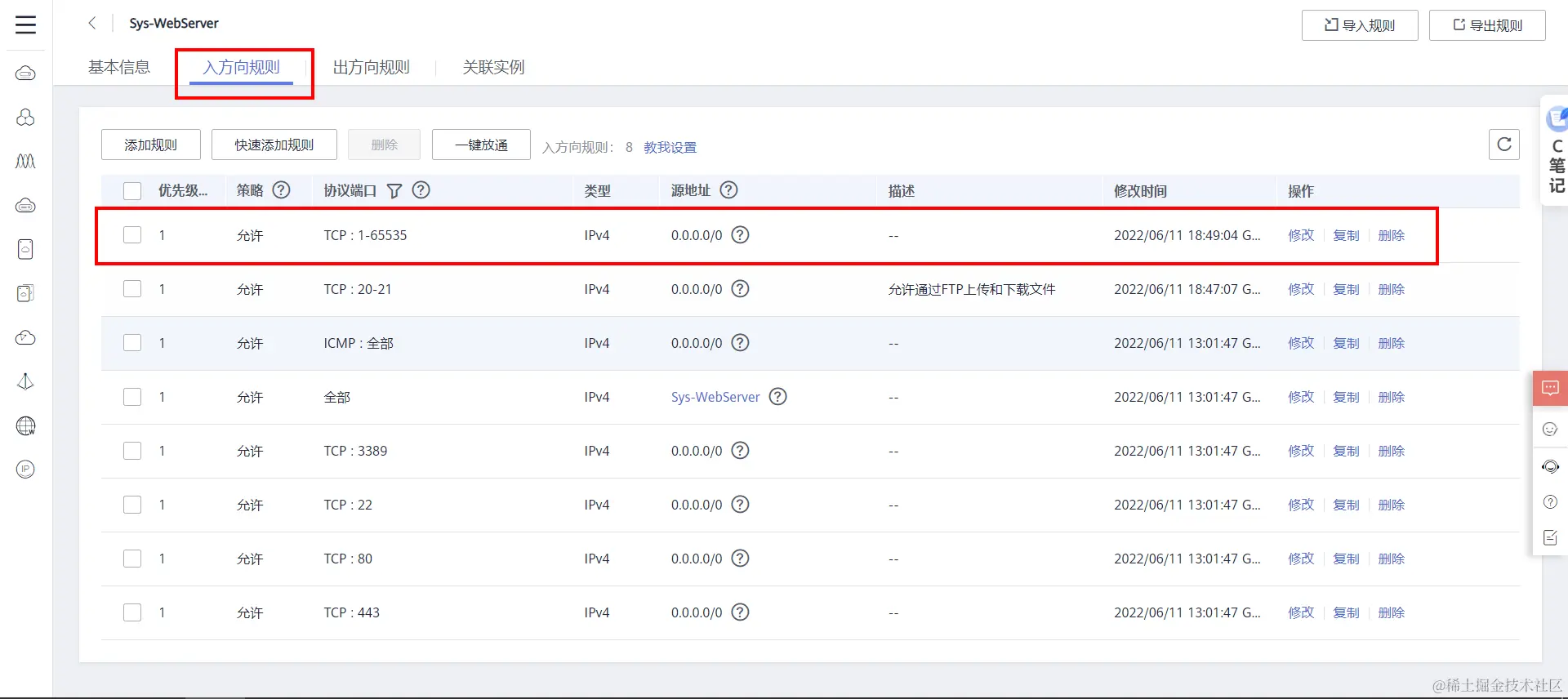Screen dimensions: 1568x699
Task: Click the refresh icon above the table
Action: pyautogui.click(x=1503, y=145)
